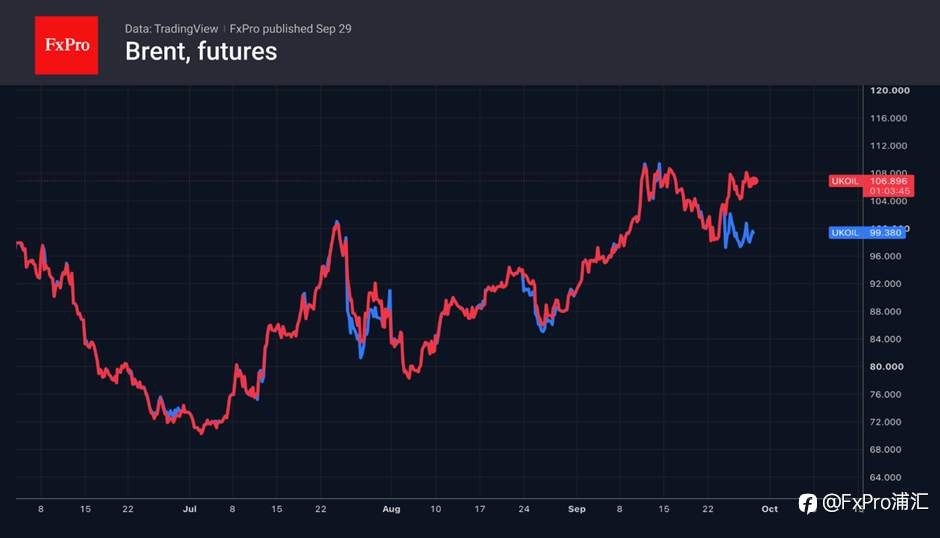
Task: Select the red UKOIL 106.896 price label
Action: (871, 181)
